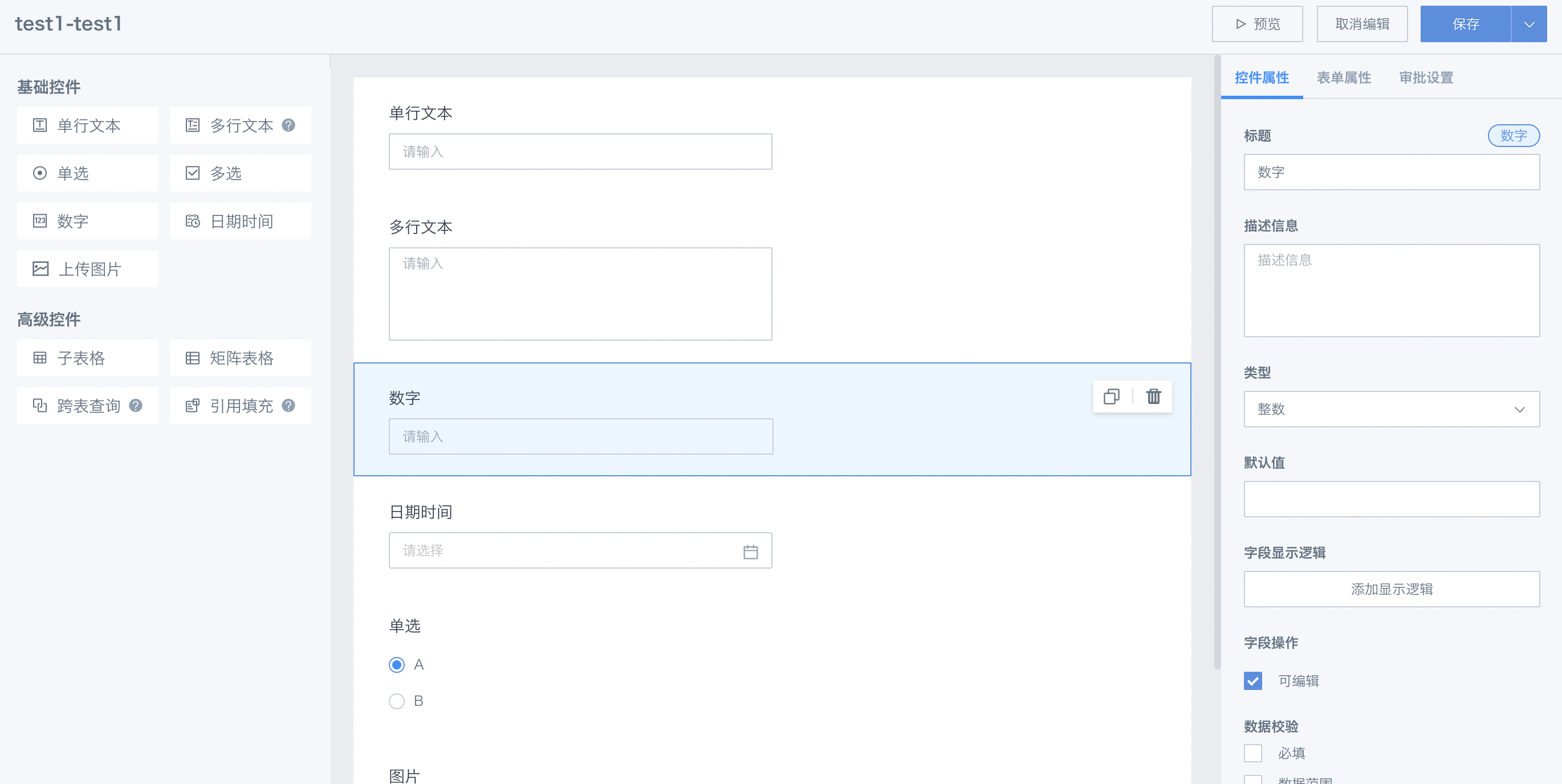Viewport: 1562px width, 784px height.
Task: Click the picture icon in 上传图片 widget
Action: click(x=40, y=269)
